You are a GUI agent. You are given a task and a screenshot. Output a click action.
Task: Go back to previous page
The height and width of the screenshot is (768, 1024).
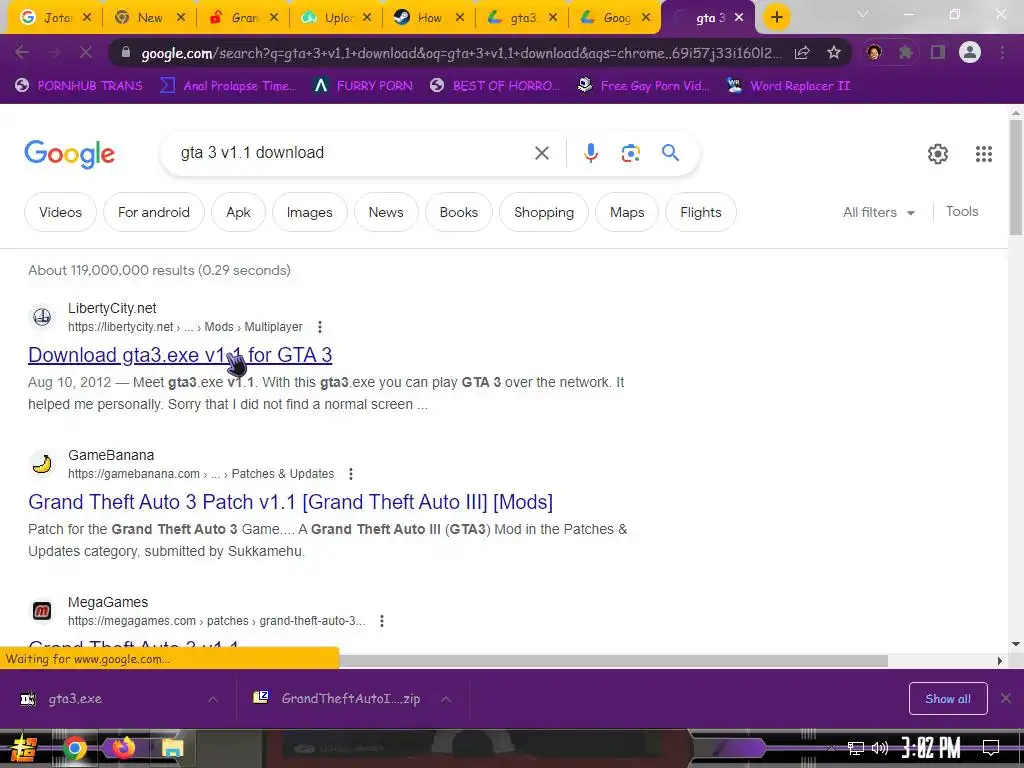click(22, 52)
